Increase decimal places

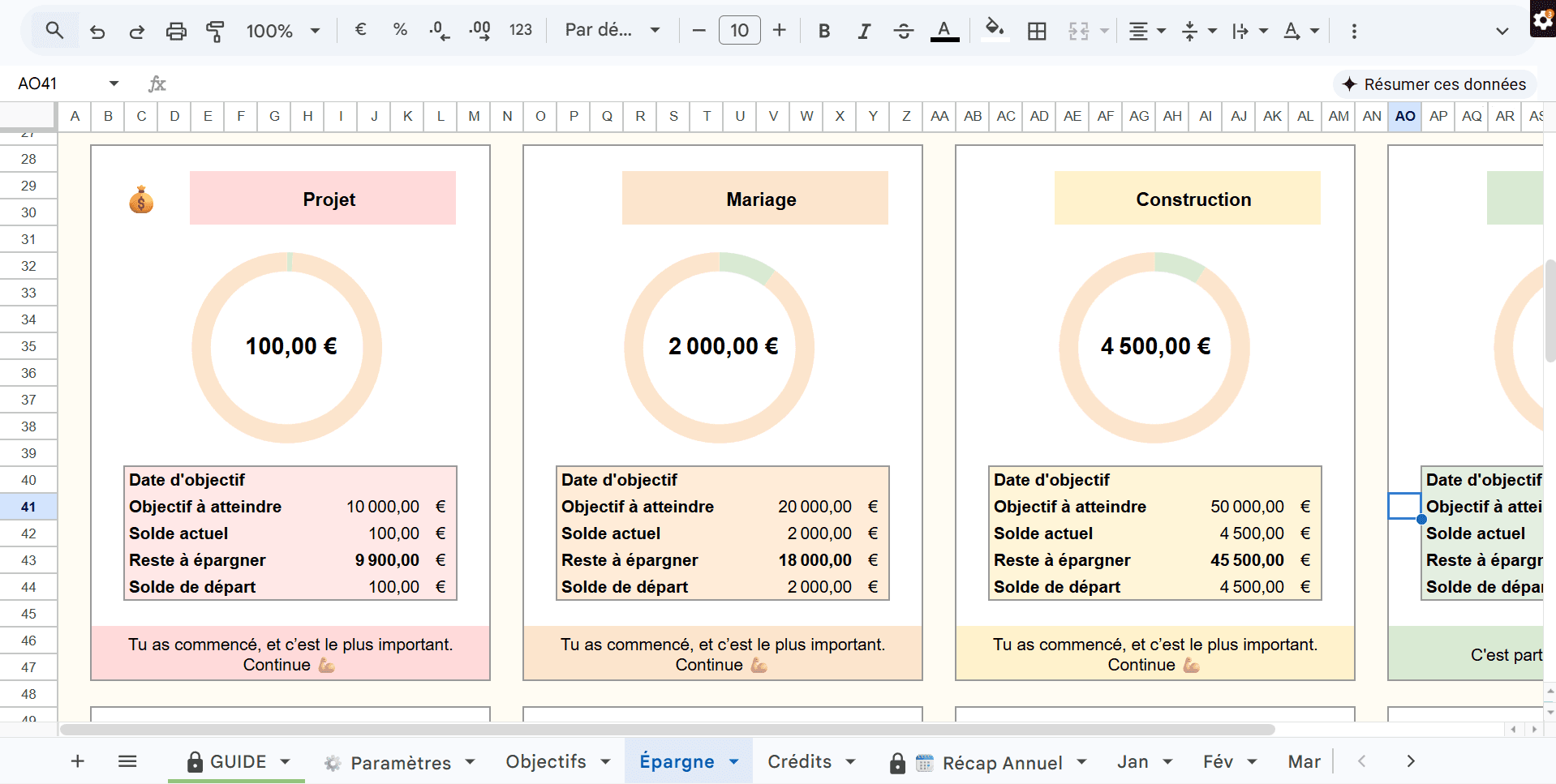pyautogui.click(x=480, y=31)
